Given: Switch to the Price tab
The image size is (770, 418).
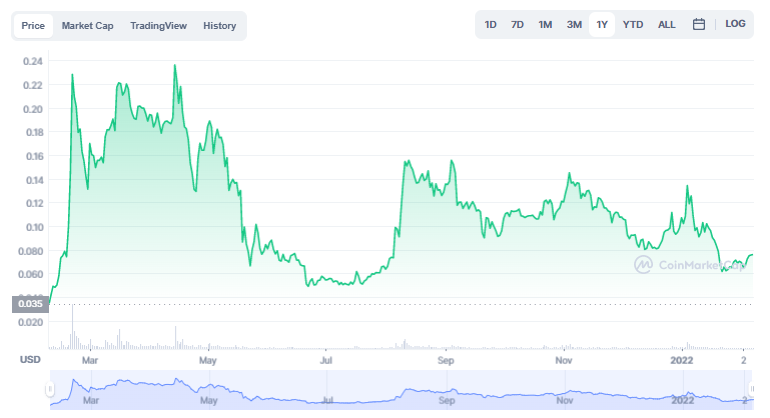Looking at the screenshot, I should click(33, 26).
